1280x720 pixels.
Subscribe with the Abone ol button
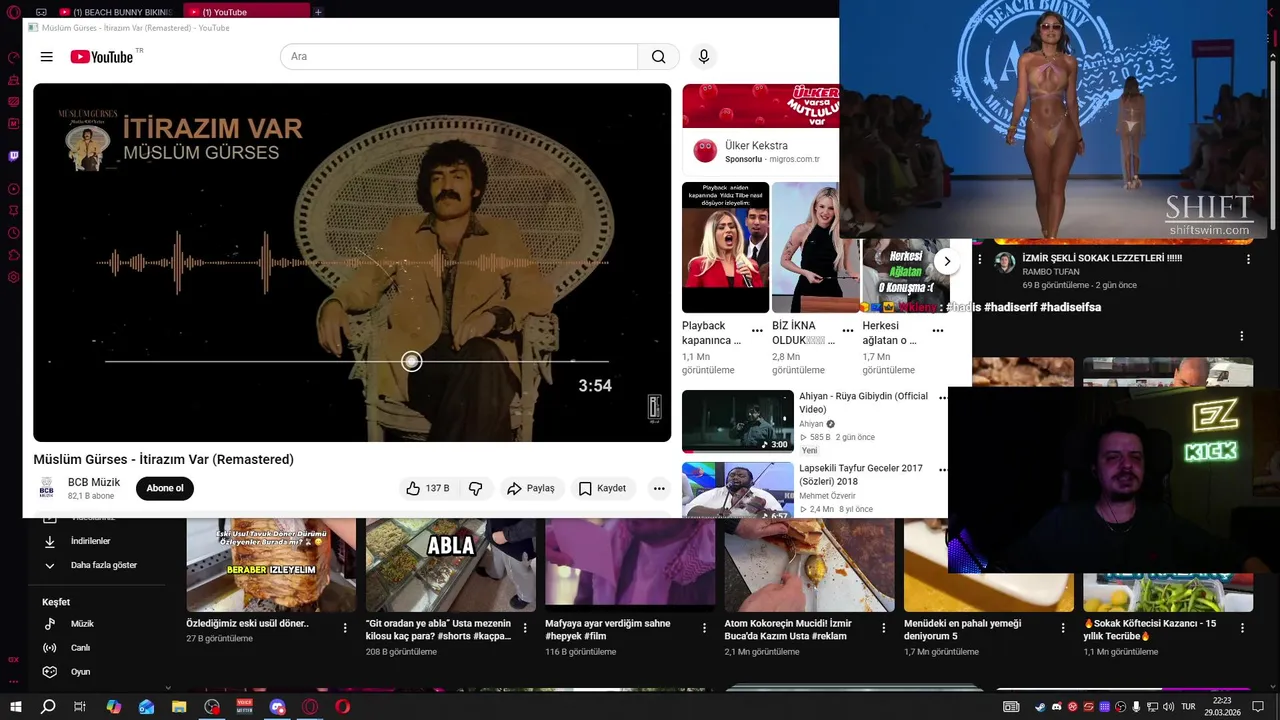pyautogui.click(x=165, y=488)
